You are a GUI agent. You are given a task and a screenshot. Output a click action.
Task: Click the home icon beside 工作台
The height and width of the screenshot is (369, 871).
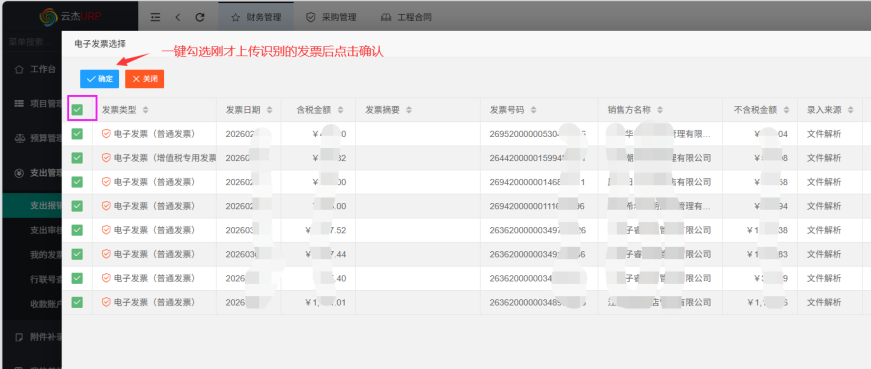click(x=19, y=69)
